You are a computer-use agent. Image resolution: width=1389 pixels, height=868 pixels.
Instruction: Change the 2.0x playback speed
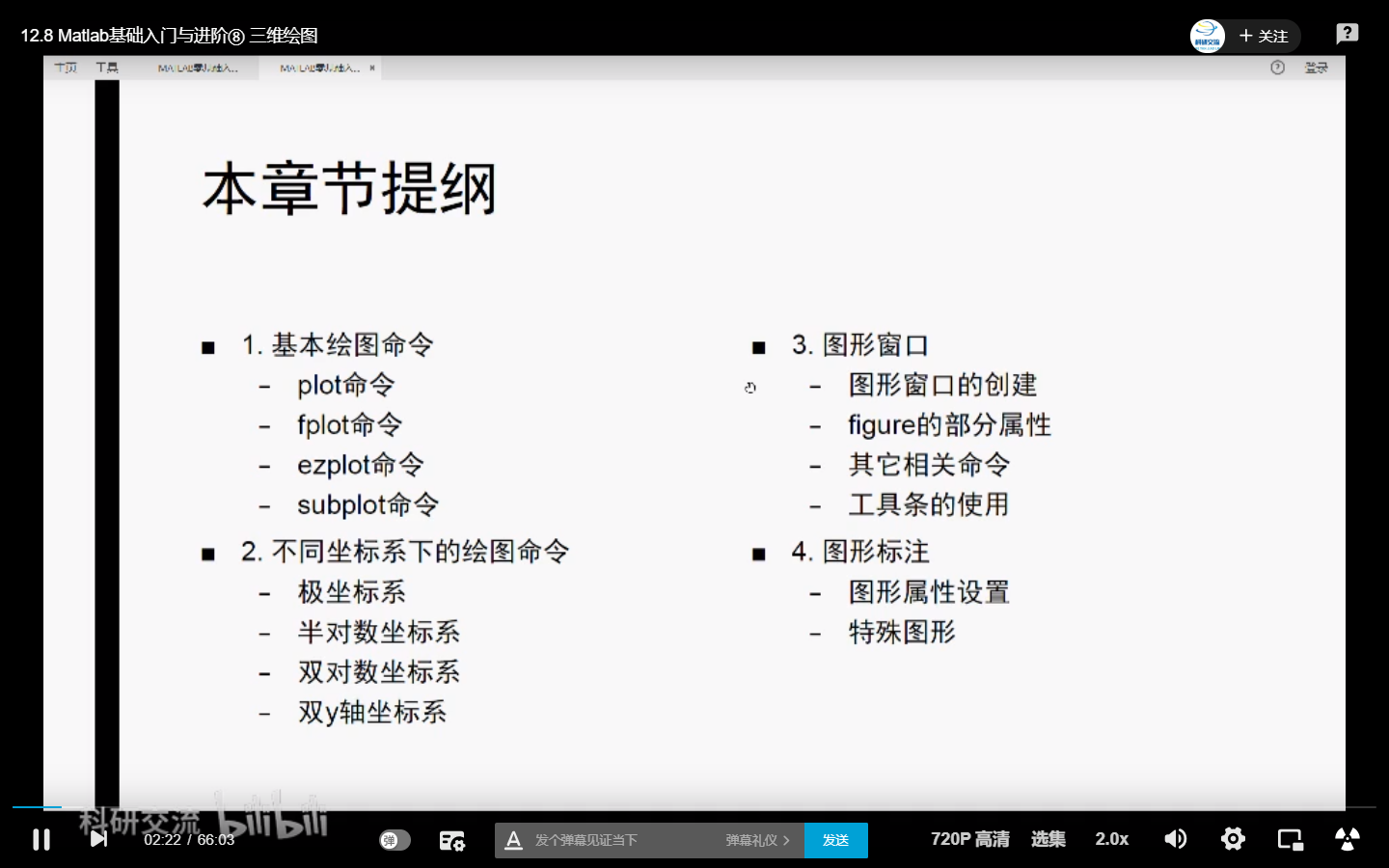[x=1111, y=839]
